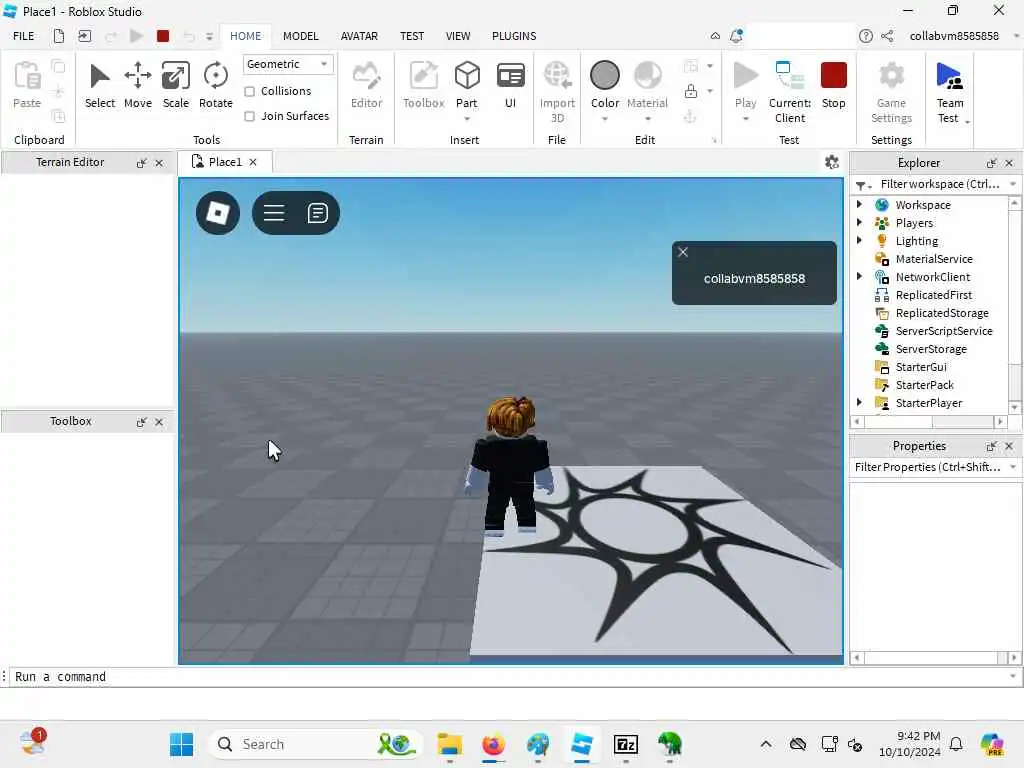Open the chat icon in viewport
Screen dimensions: 1024x768
(x=317, y=213)
